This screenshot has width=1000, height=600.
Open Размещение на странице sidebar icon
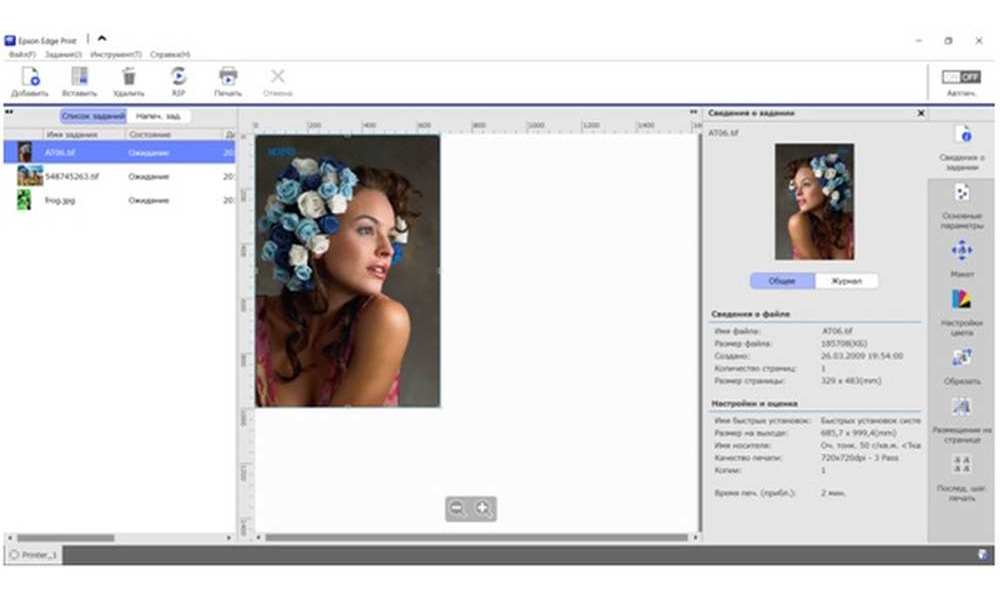pyautogui.click(x=961, y=407)
